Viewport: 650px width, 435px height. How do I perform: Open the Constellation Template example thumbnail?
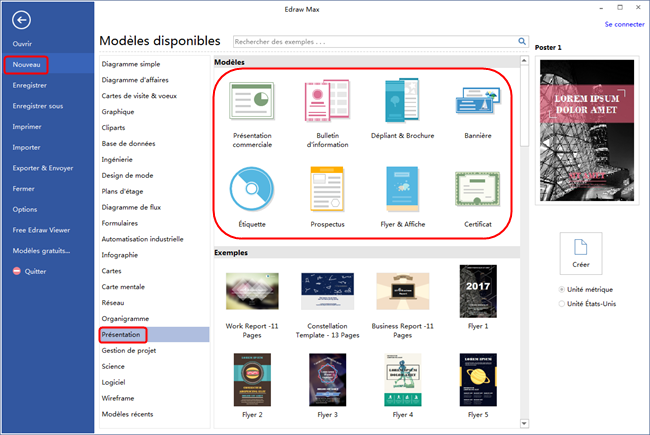327,291
